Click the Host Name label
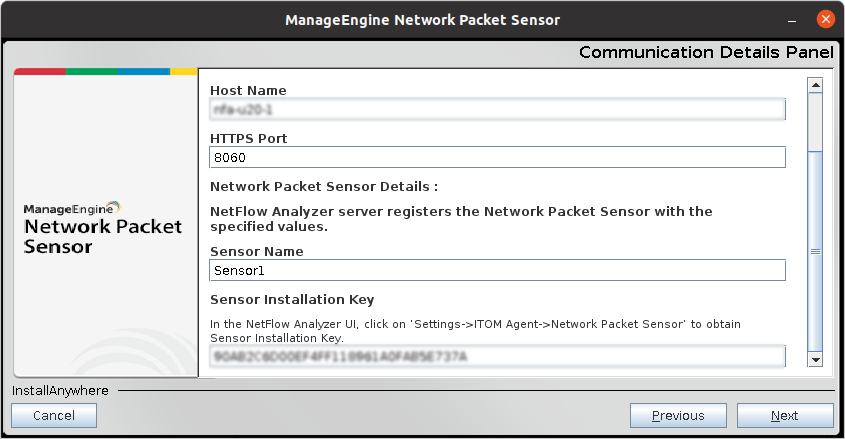Screen dimensions: 845x439 tap(248, 91)
